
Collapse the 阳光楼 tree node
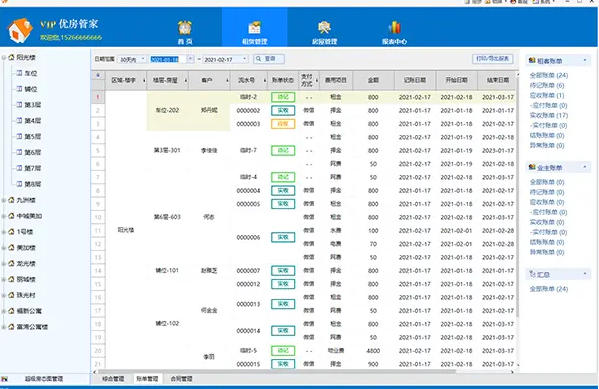[4, 58]
